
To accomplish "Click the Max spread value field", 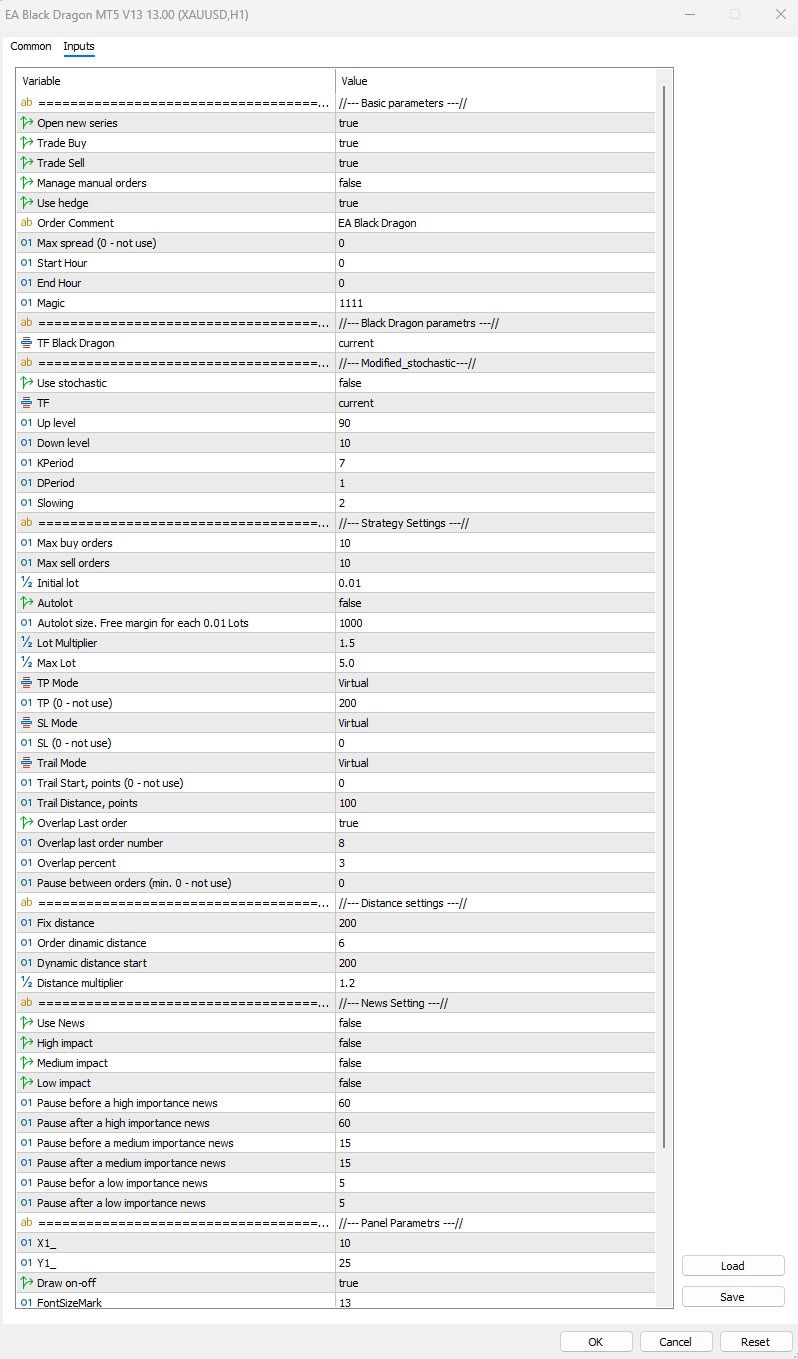I will click(495, 243).
